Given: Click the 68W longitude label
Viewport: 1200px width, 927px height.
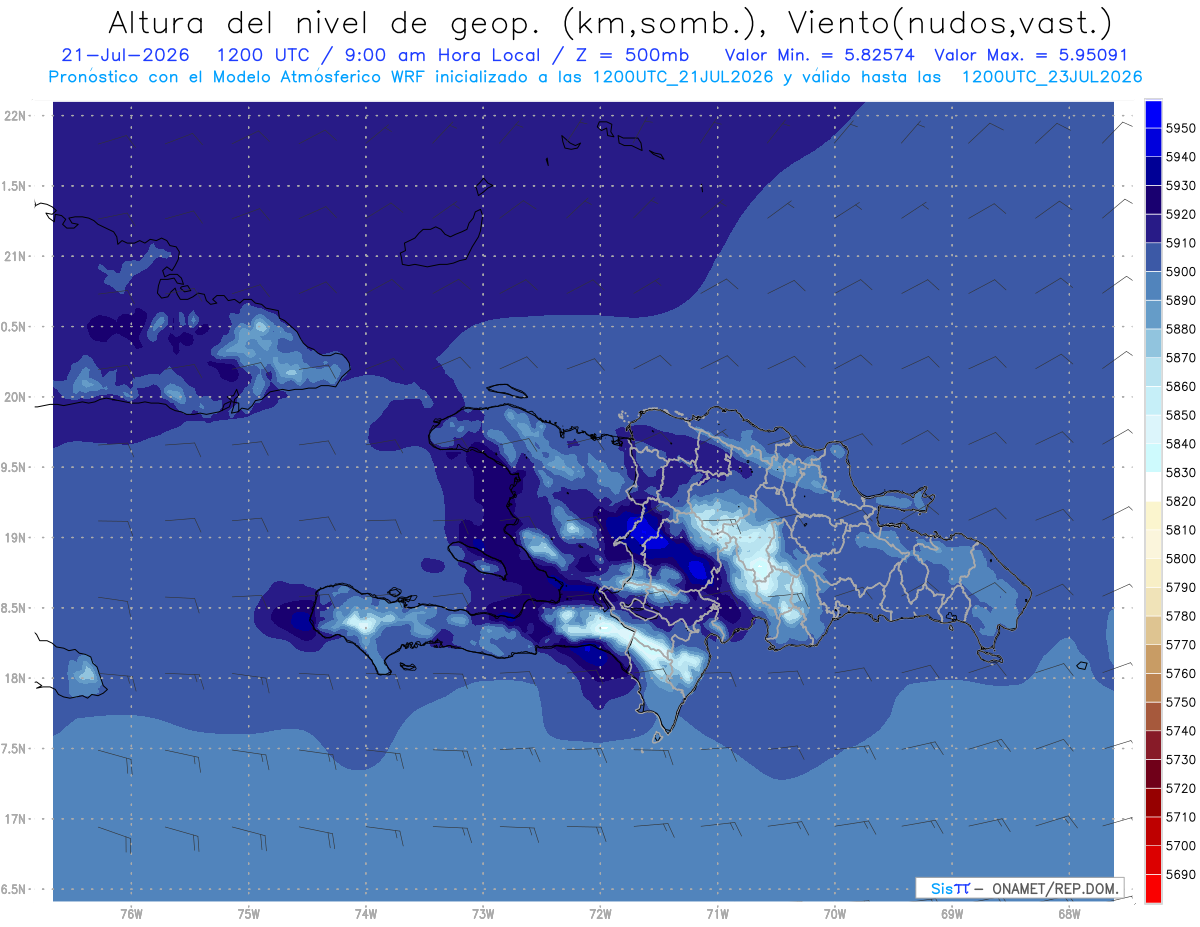Looking at the screenshot, I should pyautogui.click(x=1069, y=914).
